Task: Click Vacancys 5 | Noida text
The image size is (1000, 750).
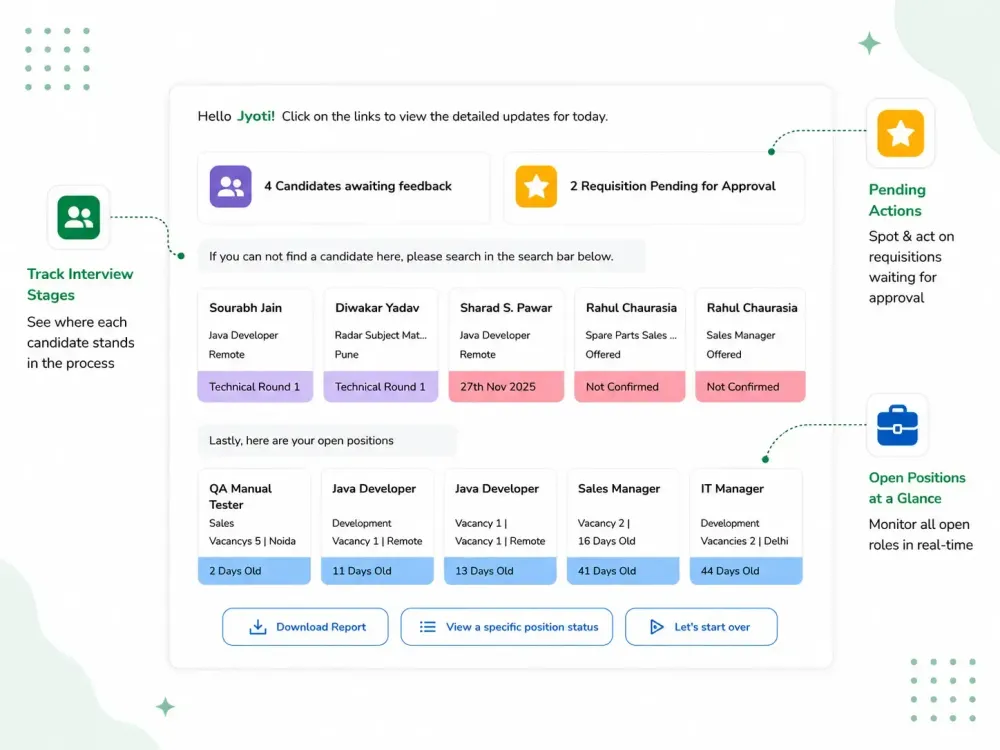Action: tap(253, 541)
